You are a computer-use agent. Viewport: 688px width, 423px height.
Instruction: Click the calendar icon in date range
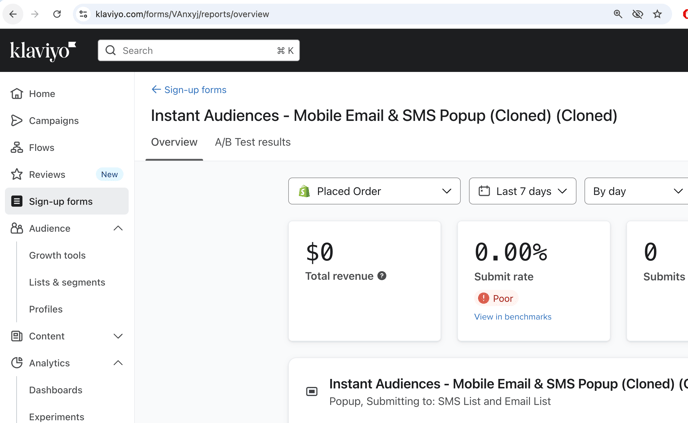pos(484,191)
